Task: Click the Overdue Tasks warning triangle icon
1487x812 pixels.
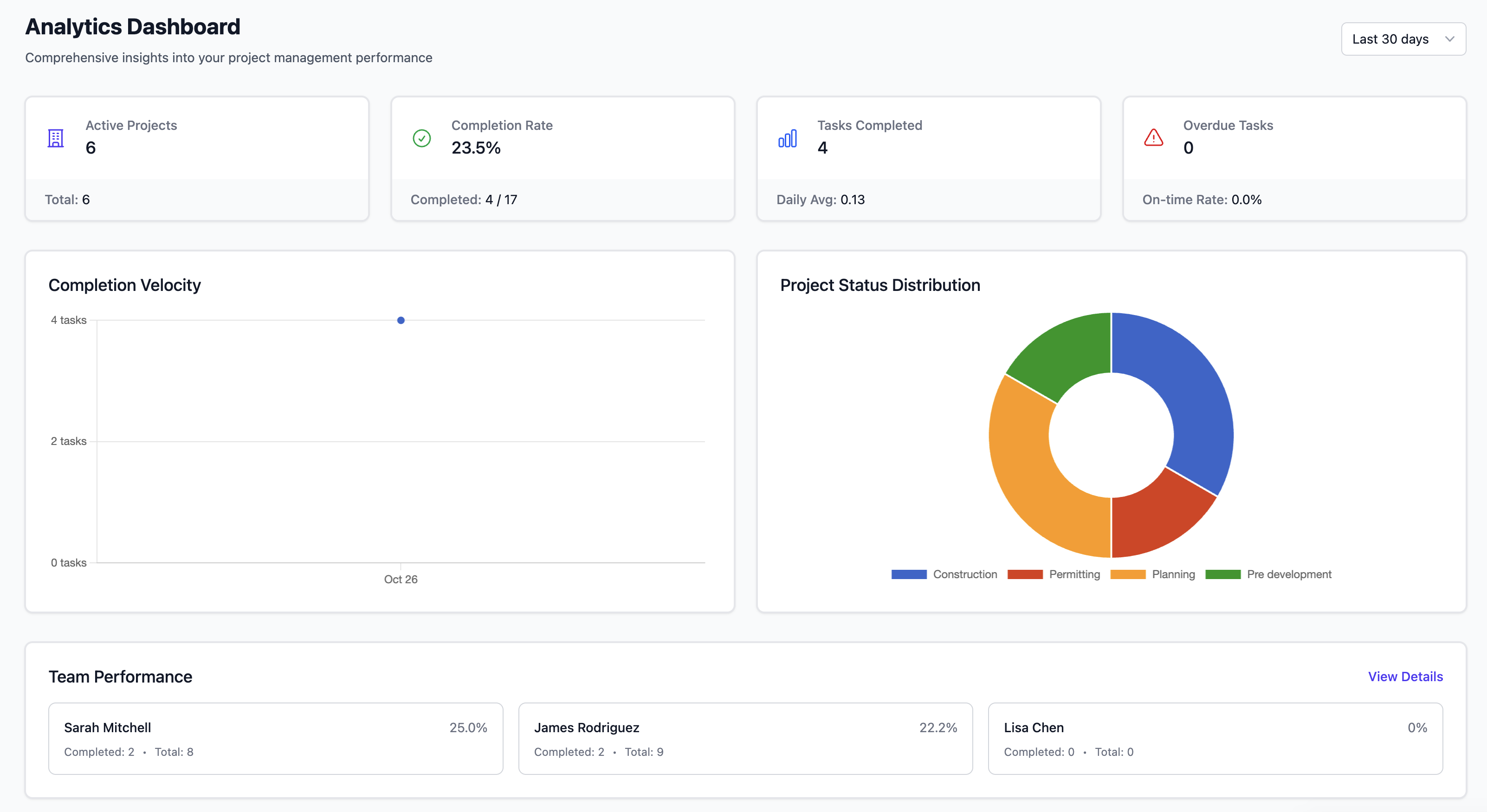Action: tap(1153, 138)
